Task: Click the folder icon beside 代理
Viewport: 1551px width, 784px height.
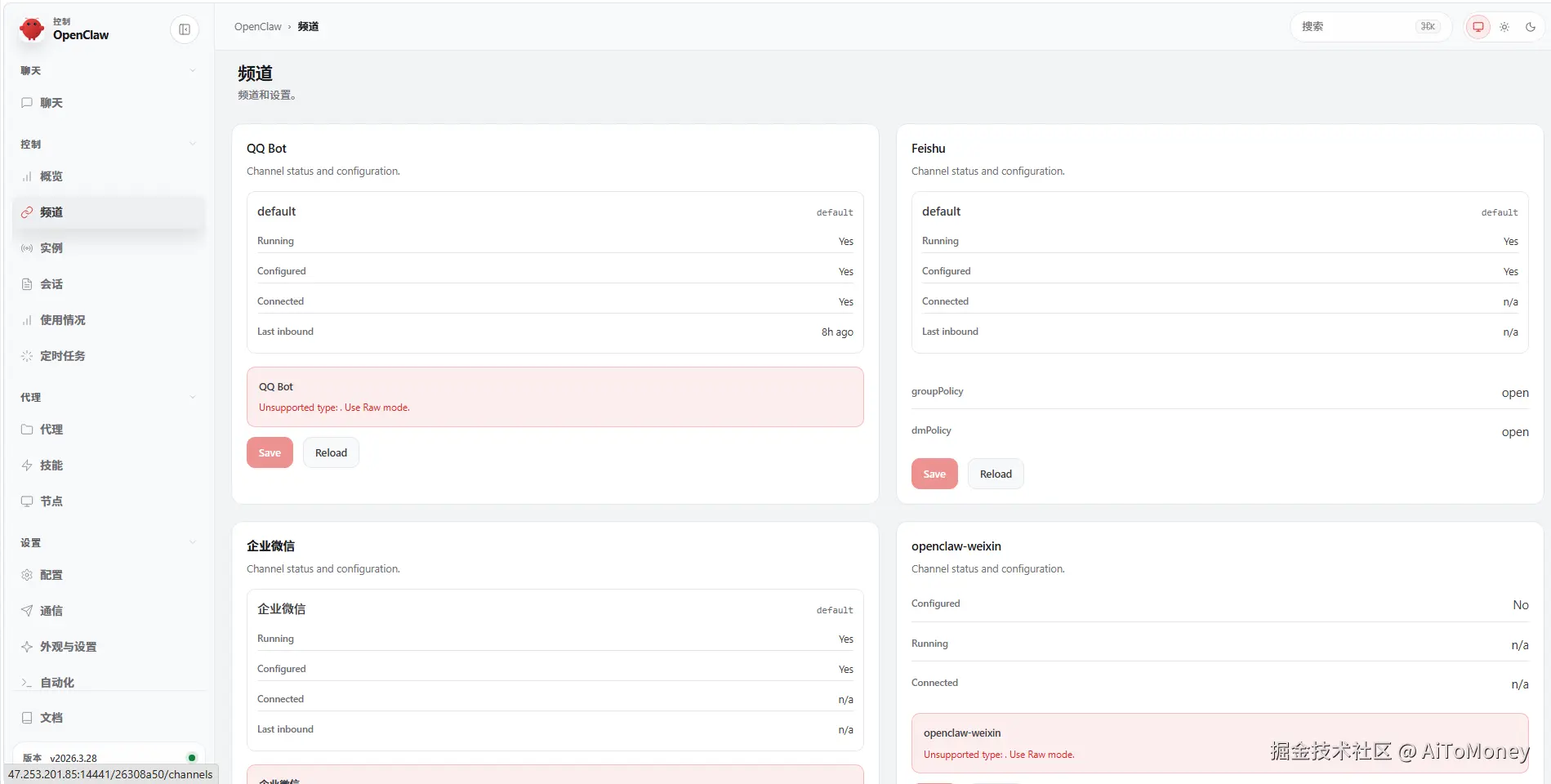Action: coord(27,430)
